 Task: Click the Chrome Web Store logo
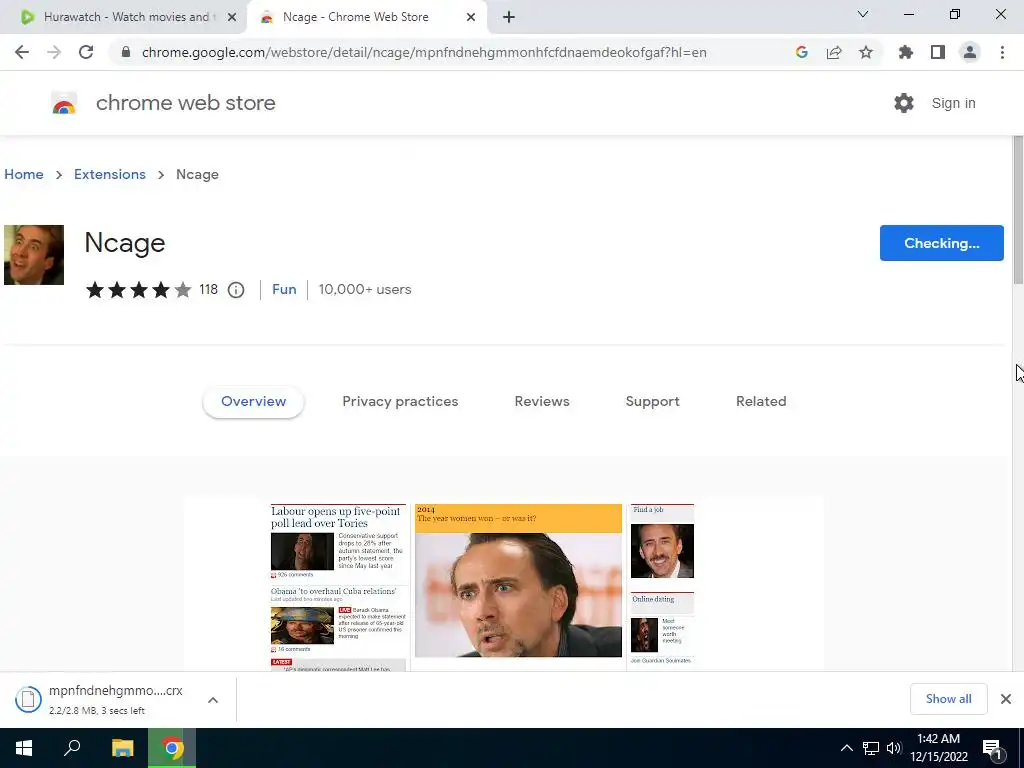pos(64,103)
